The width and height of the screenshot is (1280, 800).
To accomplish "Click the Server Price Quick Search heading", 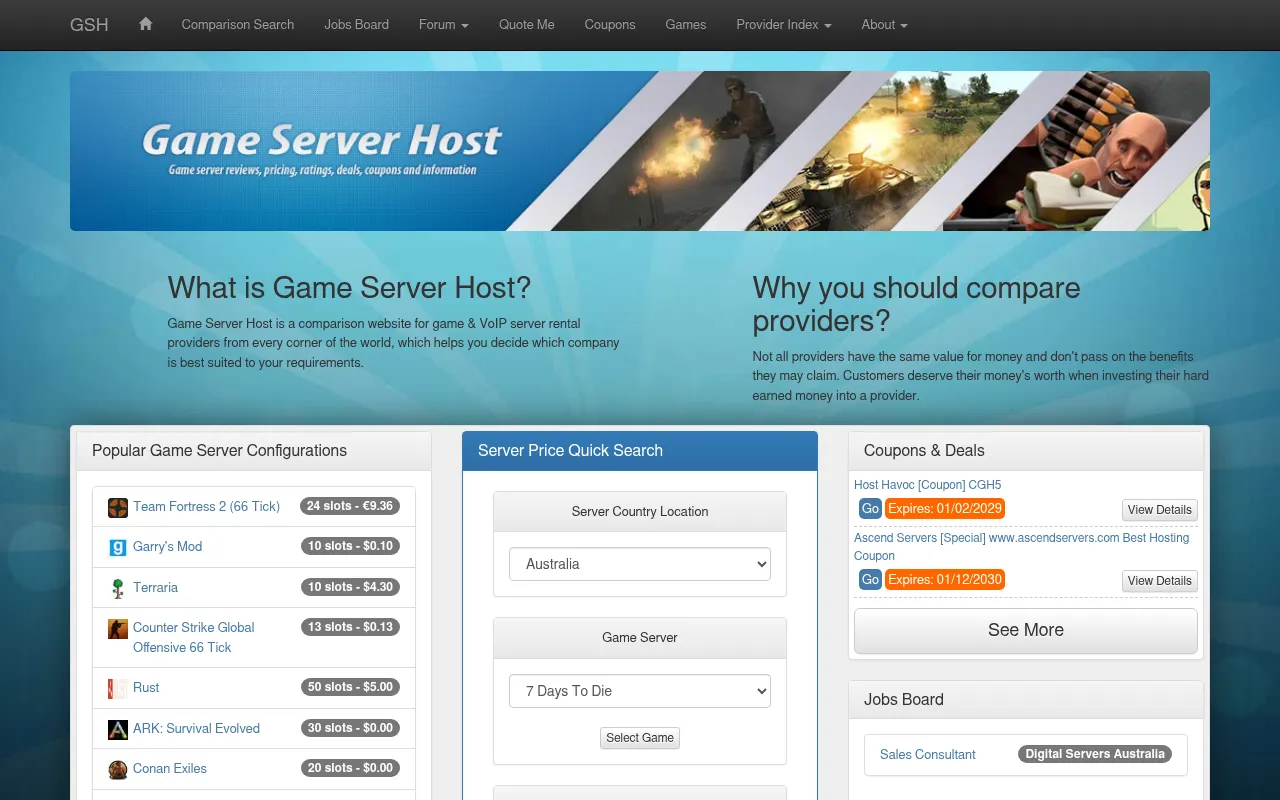I will click(570, 450).
